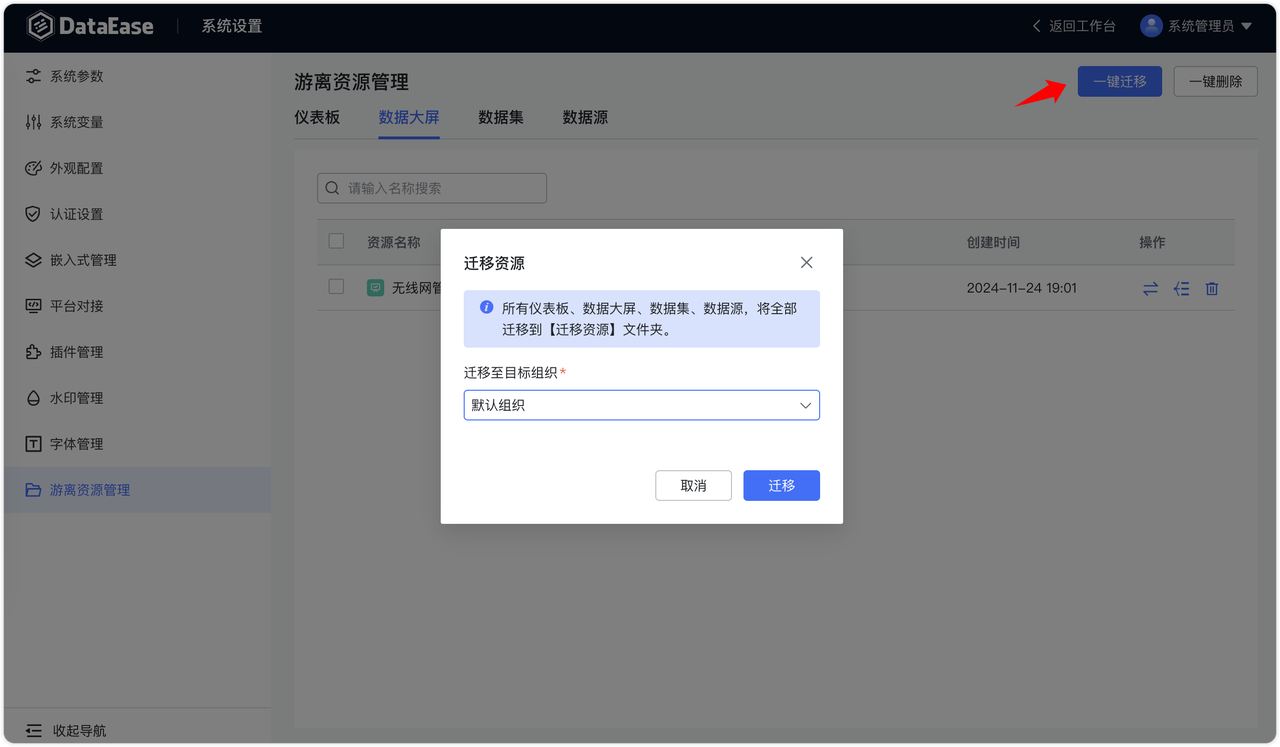Viewport: 1280px width, 747px height.
Task: Open 系统管理员 user dropdown
Action: tap(1196, 26)
